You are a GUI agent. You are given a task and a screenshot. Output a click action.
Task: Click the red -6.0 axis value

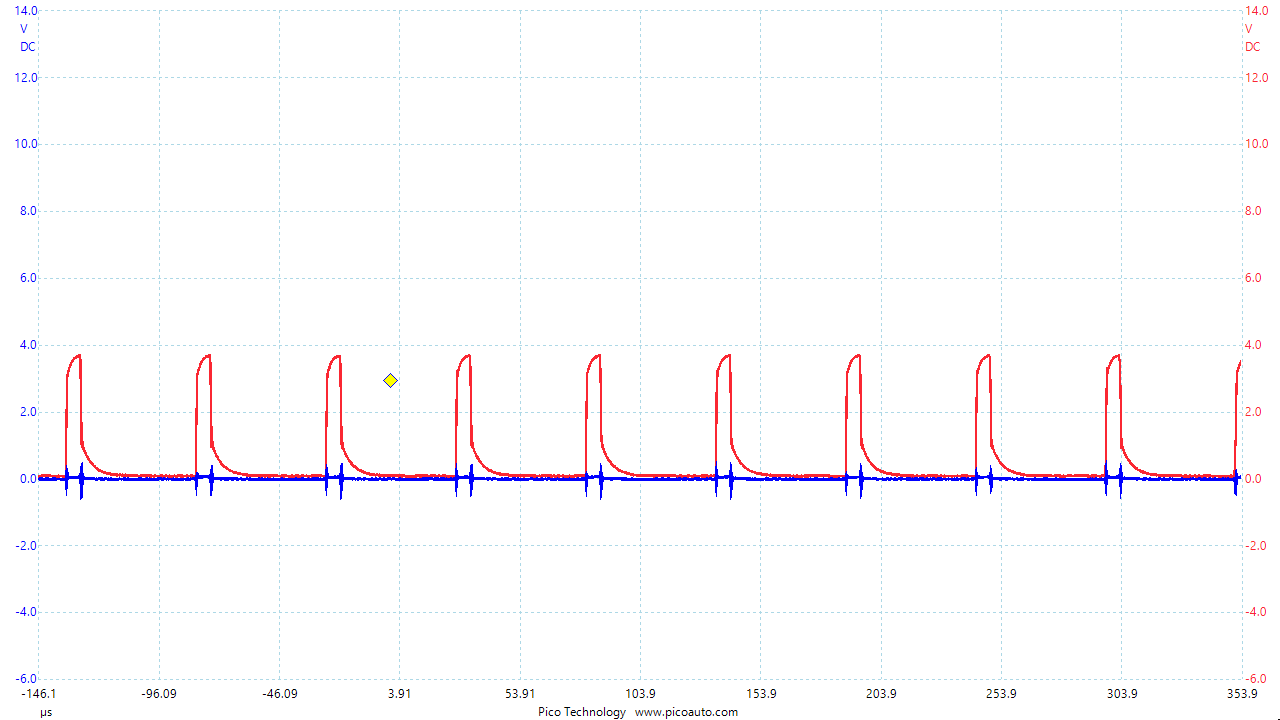click(1256, 679)
